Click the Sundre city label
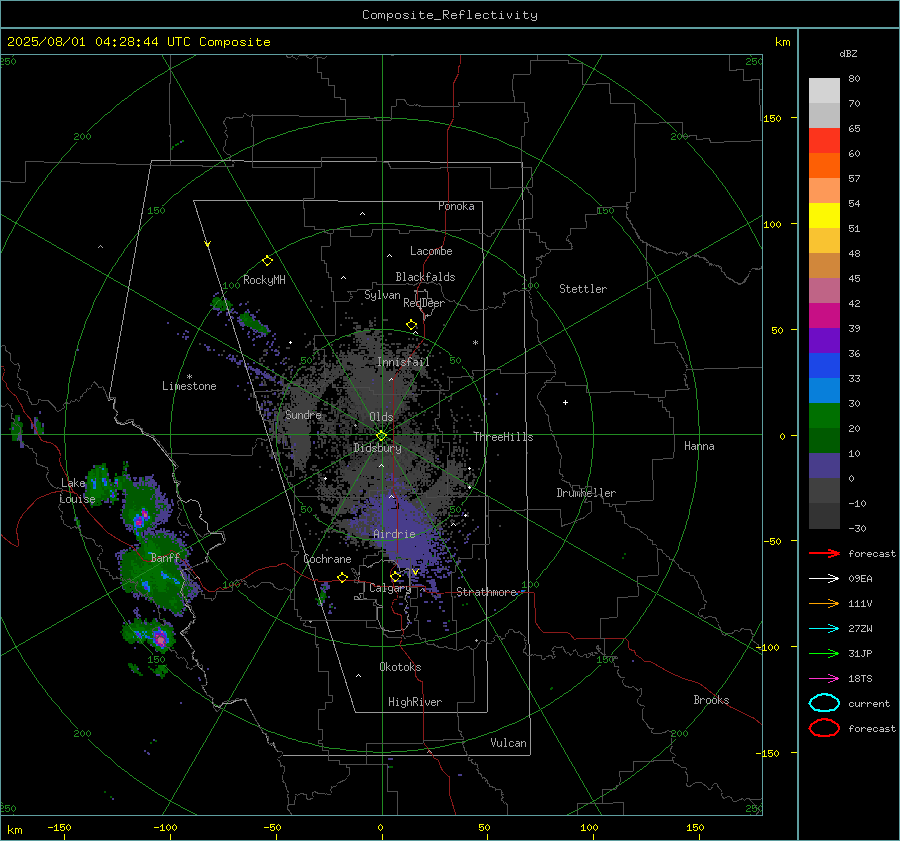This screenshot has height=841, width=900. [x=303, y=414]
